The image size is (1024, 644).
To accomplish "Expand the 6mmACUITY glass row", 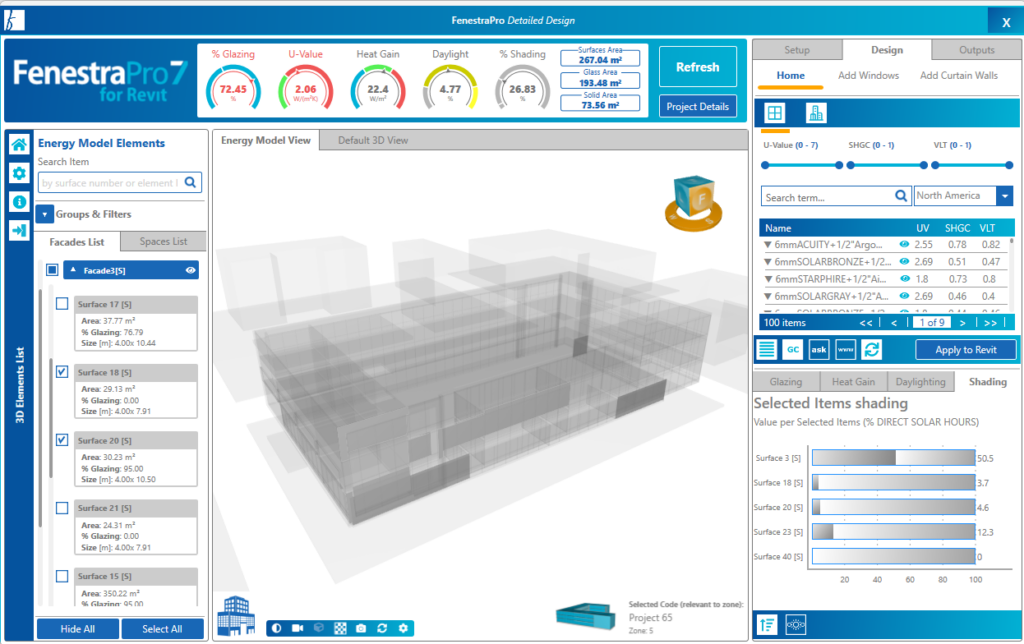I will [x=768, y=244].
